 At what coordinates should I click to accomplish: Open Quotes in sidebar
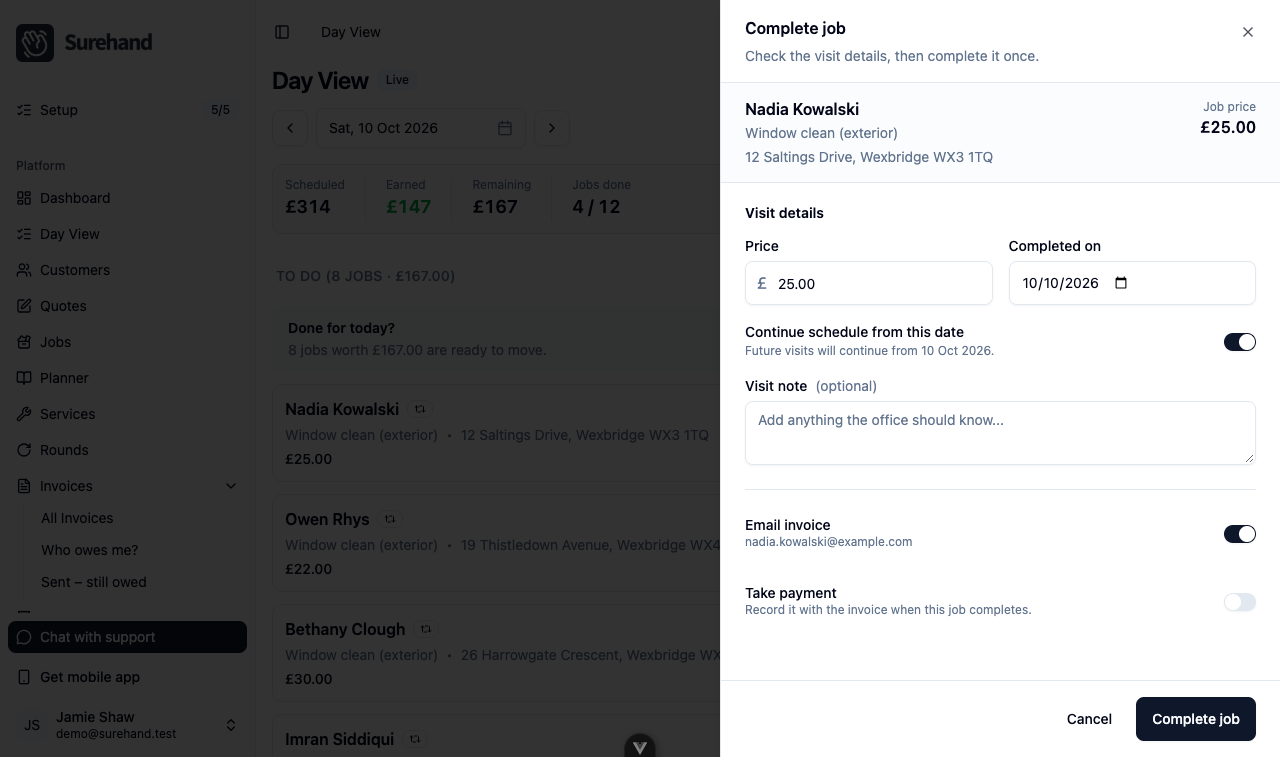[x=128, y=306]
